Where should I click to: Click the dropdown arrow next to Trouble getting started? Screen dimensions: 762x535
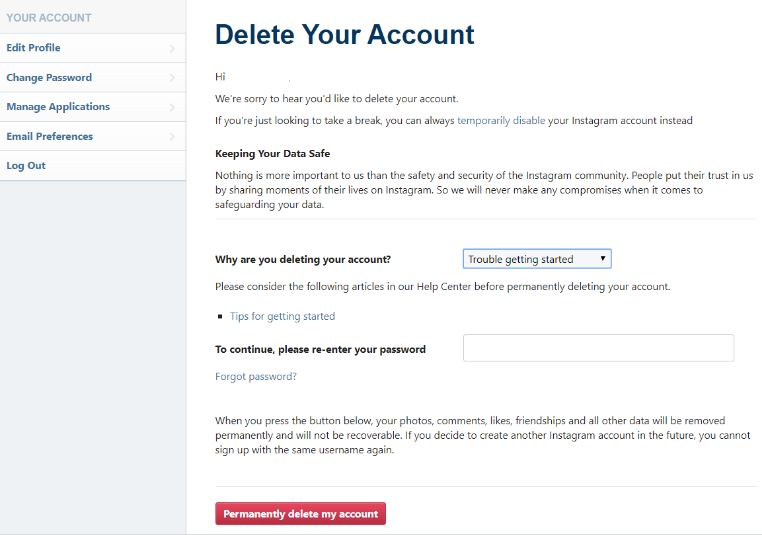[603, 259]
